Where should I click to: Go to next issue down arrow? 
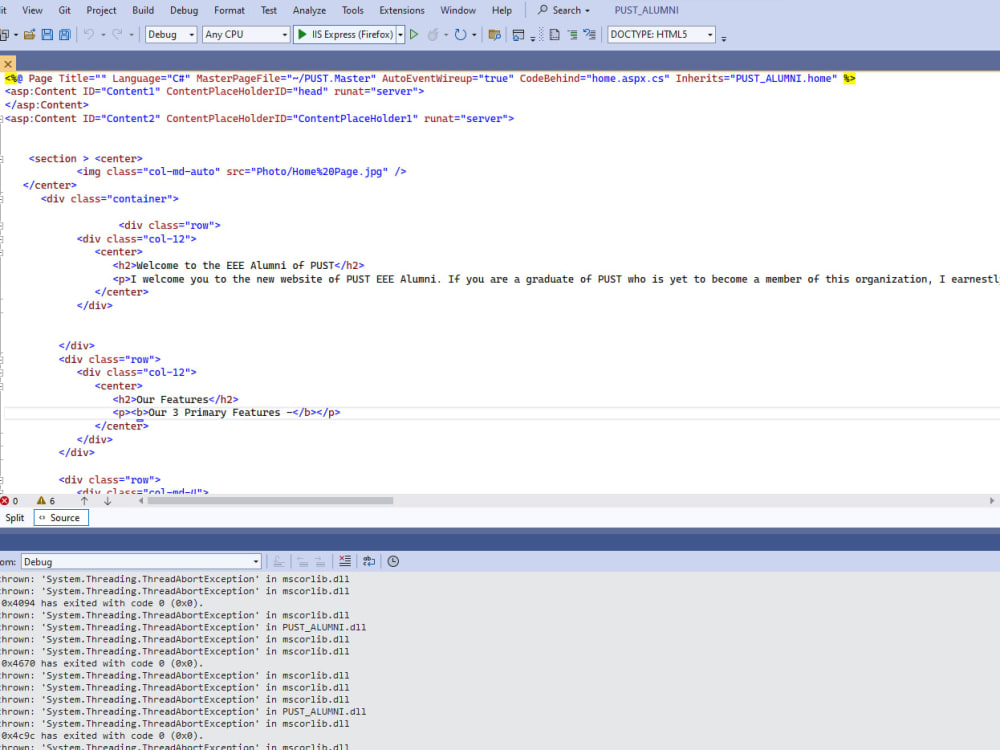pyautogui.click(x=107, y=501)
